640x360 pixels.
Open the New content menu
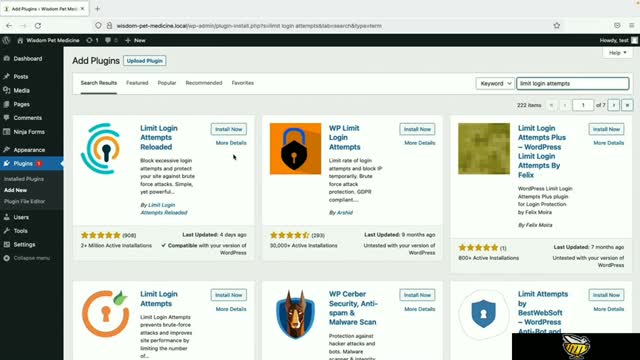136,40
